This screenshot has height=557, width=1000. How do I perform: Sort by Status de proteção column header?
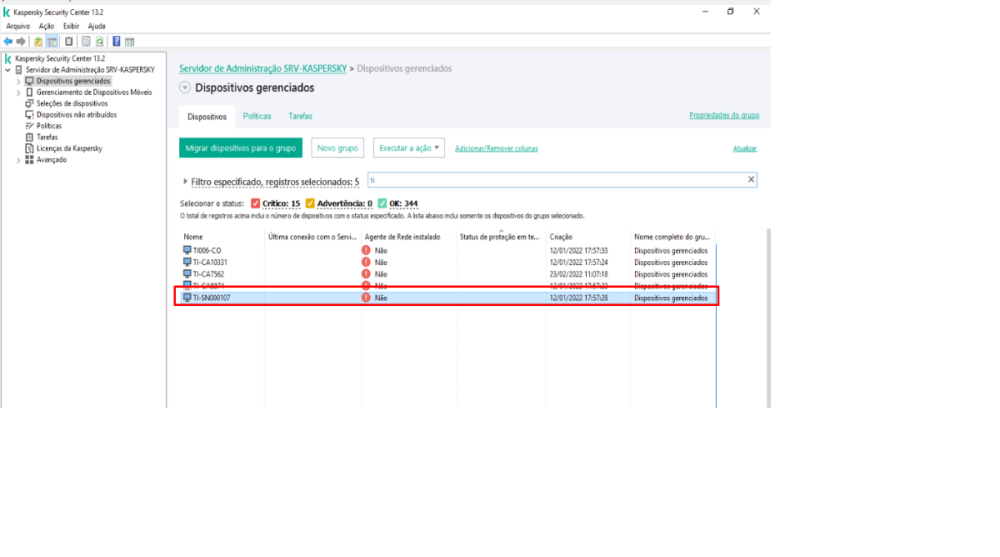[501, 237]
